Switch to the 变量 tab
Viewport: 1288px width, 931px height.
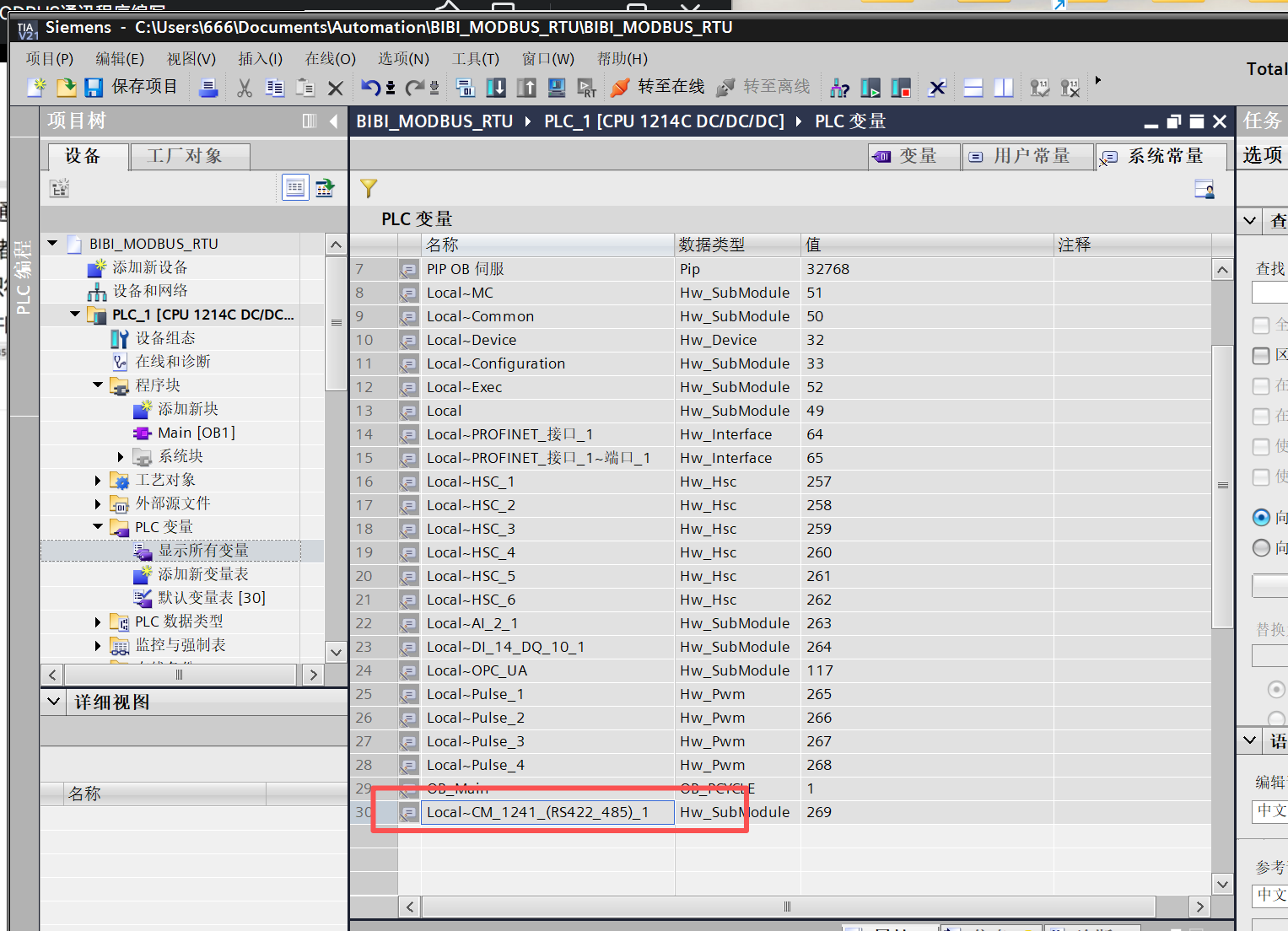coord(914,156)
